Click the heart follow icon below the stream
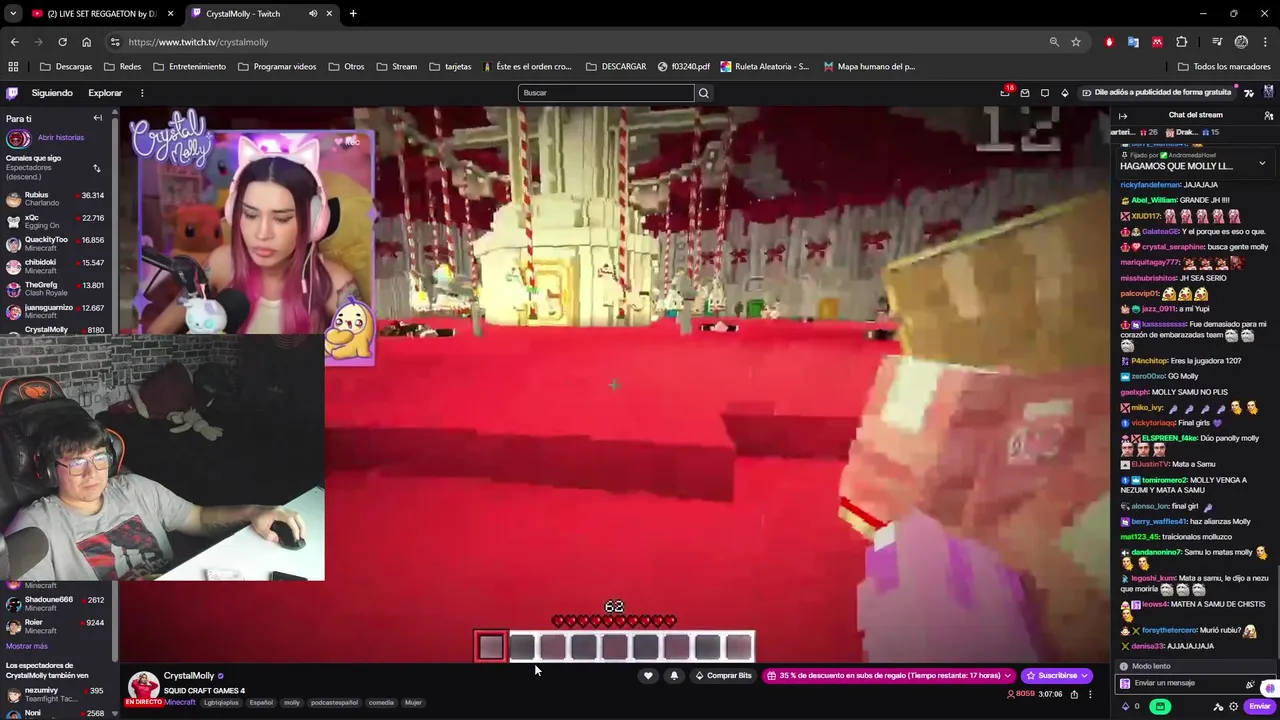This screenshot has height=720, width=1280. click(648, 676)
